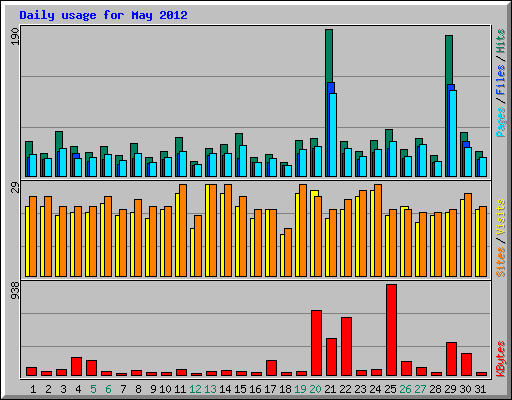Select green weekend day label 26

405,389
